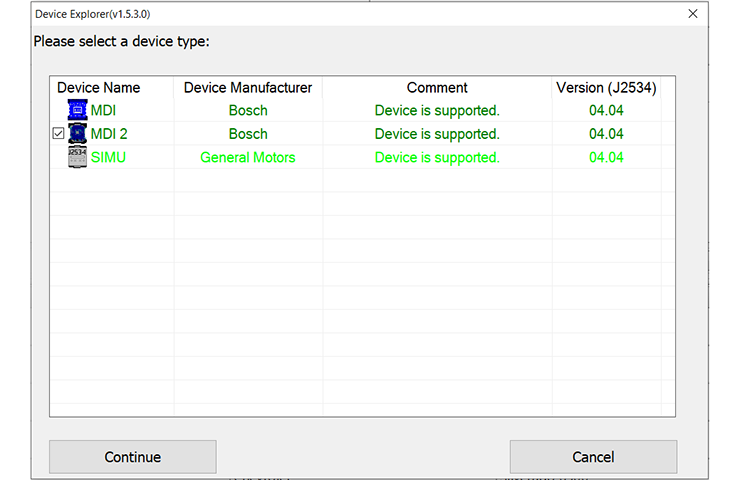The image size is (740, 480).
Task: Select the MDI 2 device name
Action: tap(109, 134)
